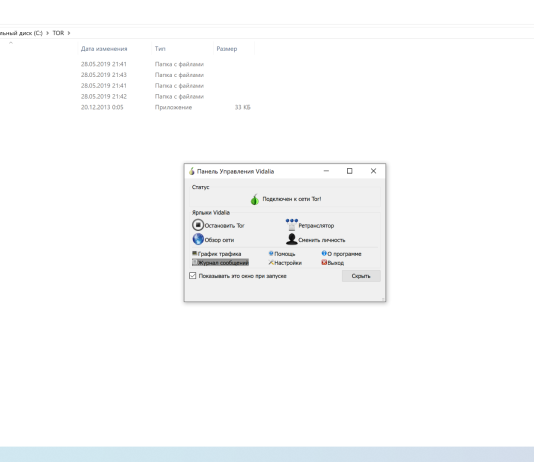The height and width of the screenshot is (462, 534).
Task: Select 'Сменить личность' link
Action: 321,240
